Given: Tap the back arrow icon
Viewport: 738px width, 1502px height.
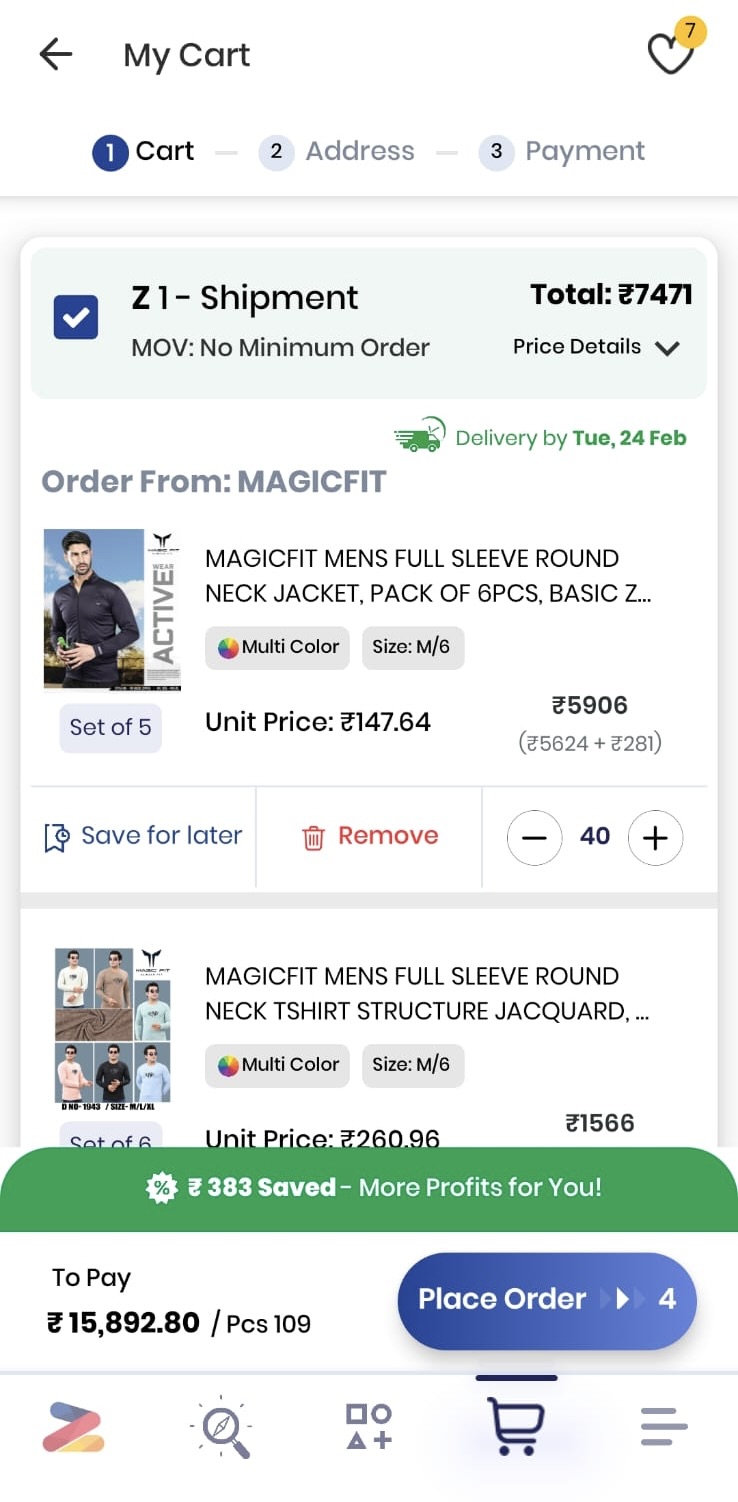Looking at the screenshot, I should pos(56,55).
